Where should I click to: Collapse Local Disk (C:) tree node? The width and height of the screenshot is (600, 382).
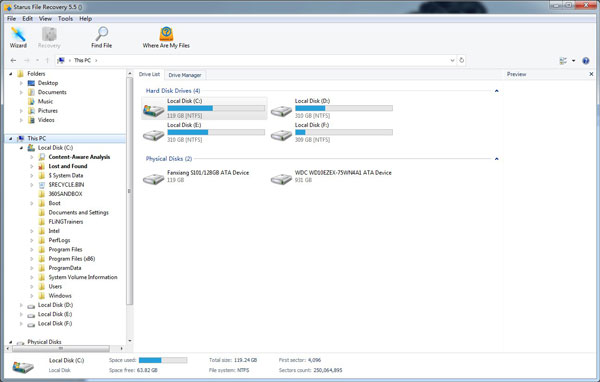21,148
